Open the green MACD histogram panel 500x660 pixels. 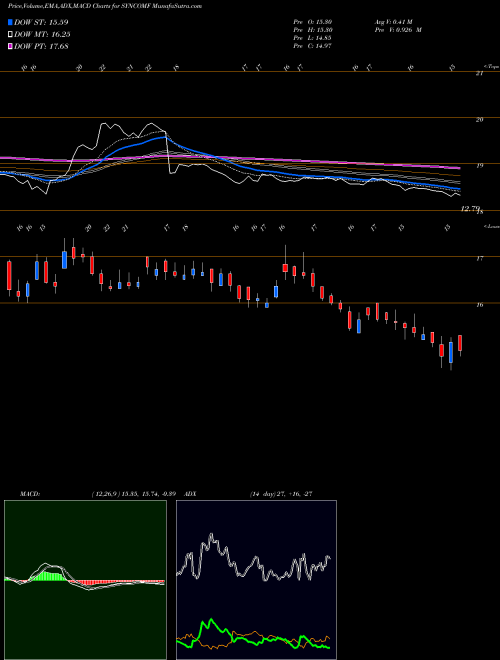pos(85,580)
